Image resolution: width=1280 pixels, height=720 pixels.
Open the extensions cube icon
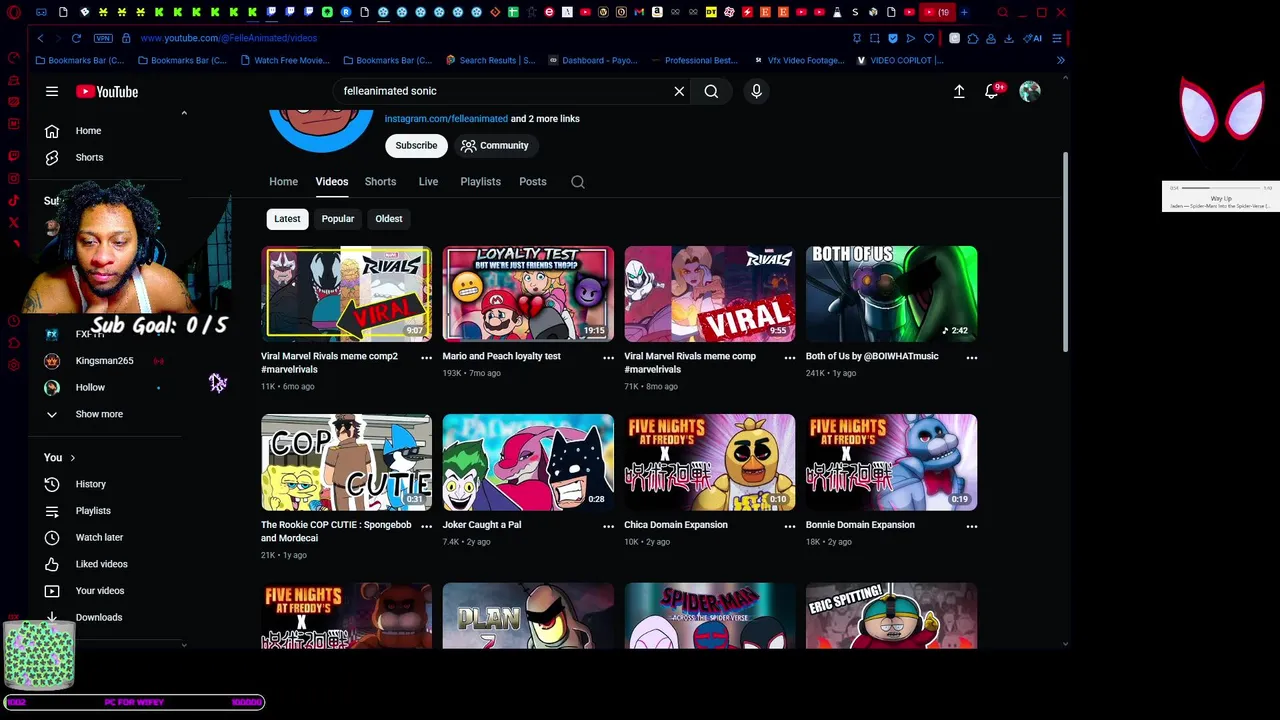[972, 38]
